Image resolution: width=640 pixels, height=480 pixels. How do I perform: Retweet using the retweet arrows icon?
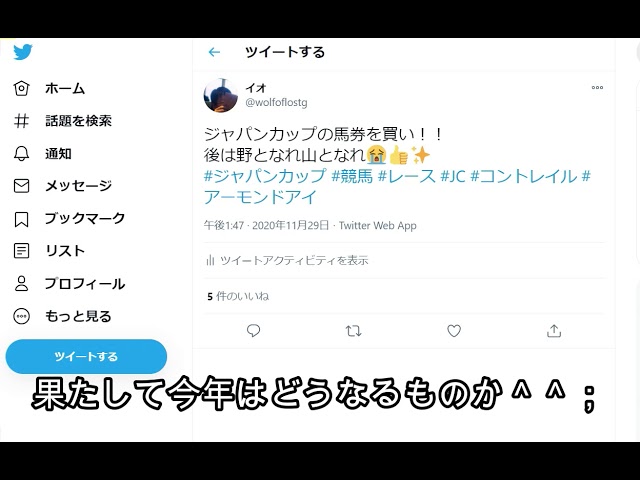tap(353, 331)
